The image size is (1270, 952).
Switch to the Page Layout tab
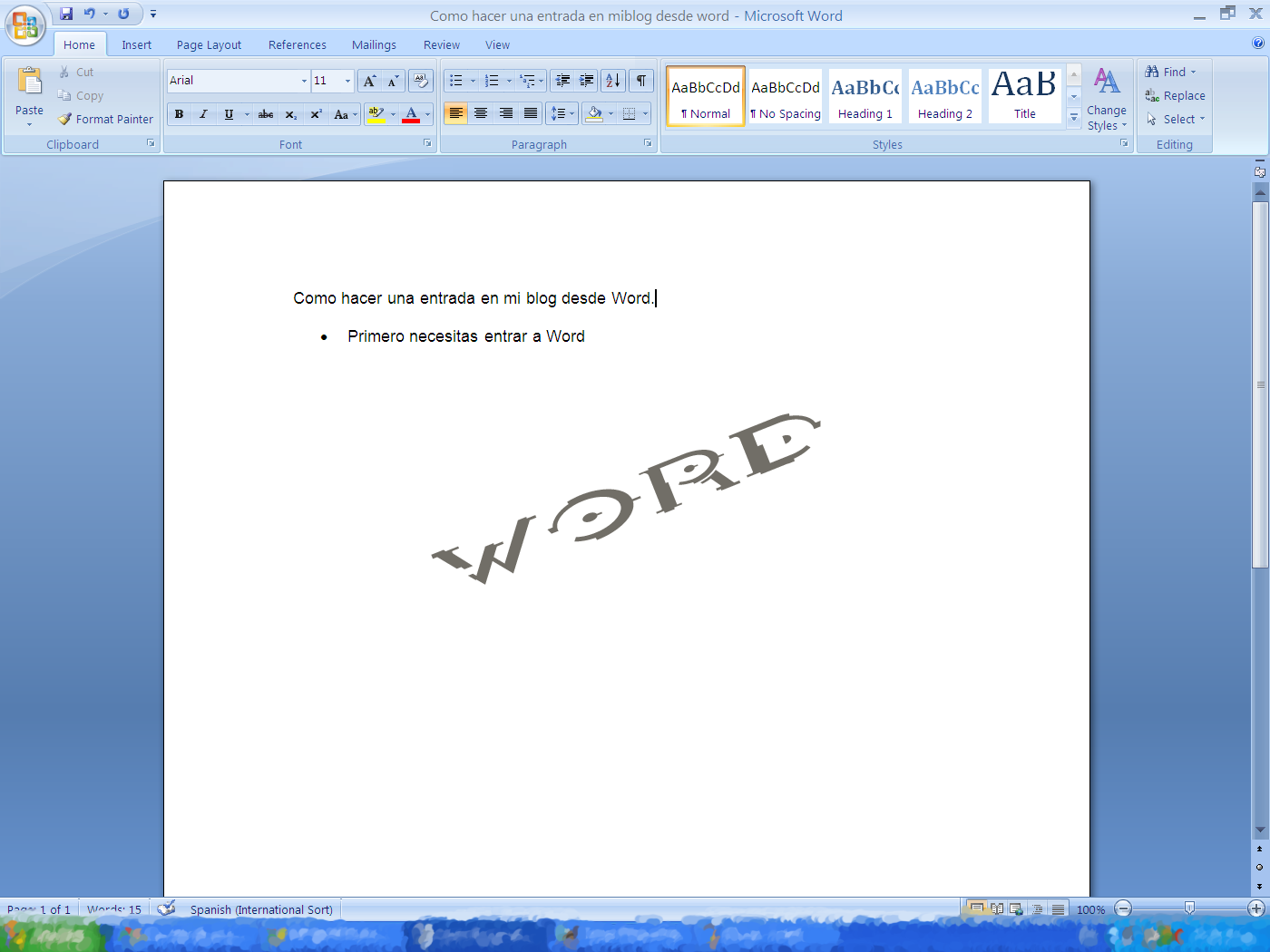[x=209, y=44]
